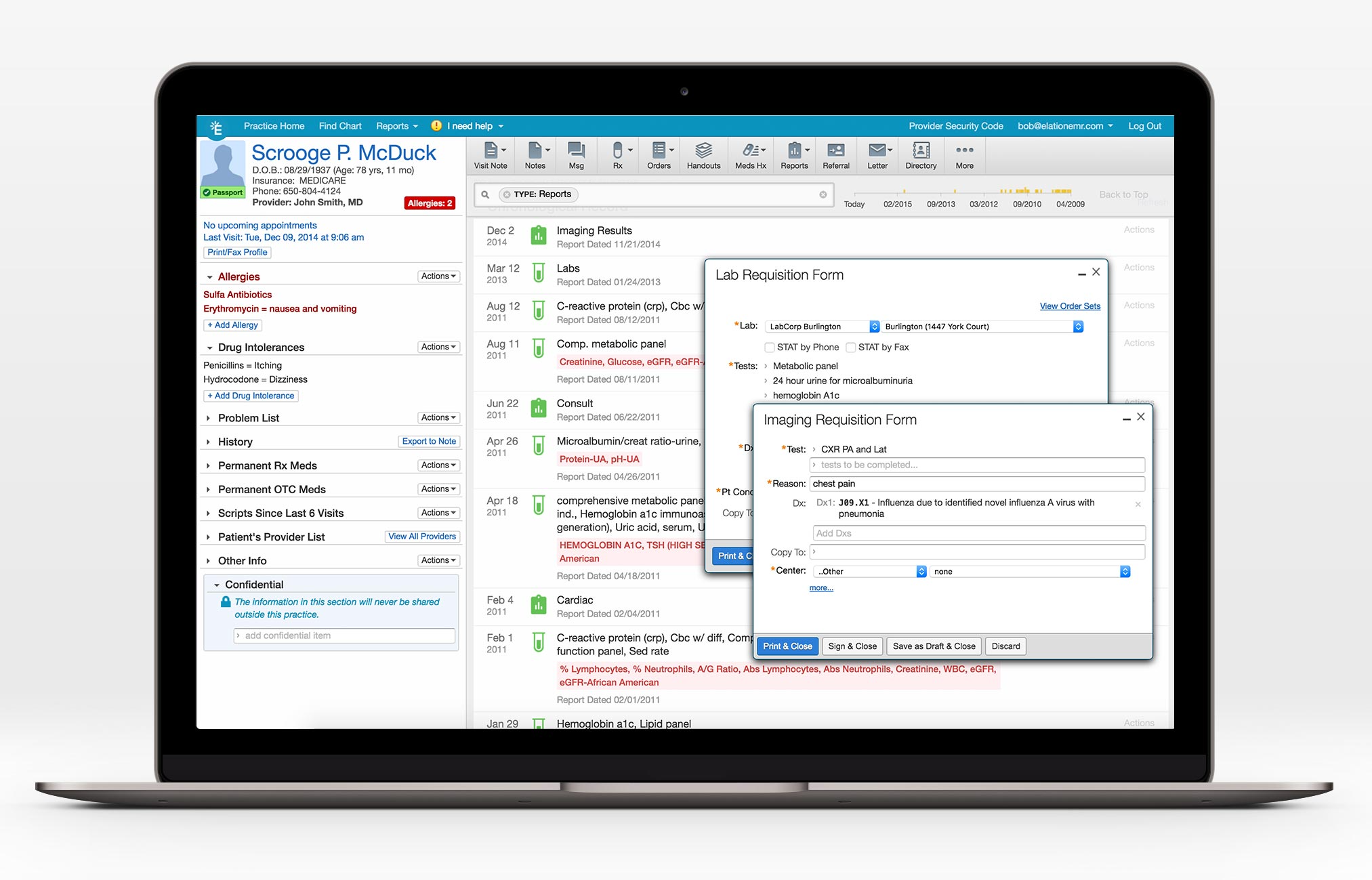1372x880 pixels.
Task: Open the LabCorp Burlington lab dropdown
Action: [822, 327]
